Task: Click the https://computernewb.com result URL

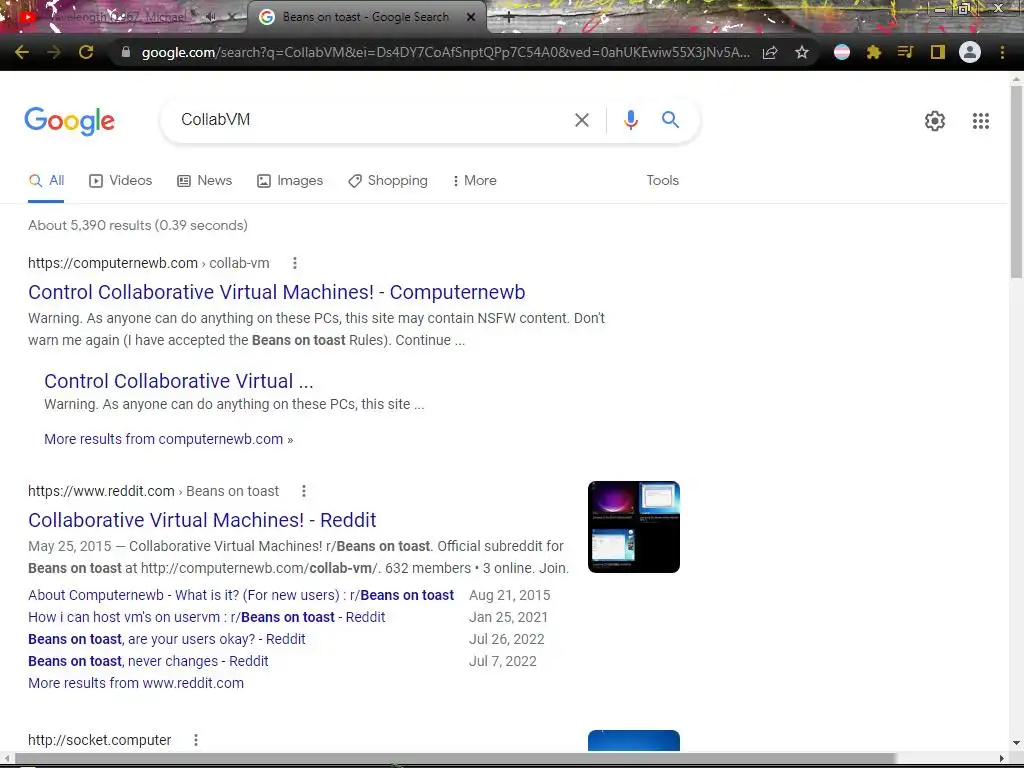Action: pyautogui.click(x=148, y=263)
